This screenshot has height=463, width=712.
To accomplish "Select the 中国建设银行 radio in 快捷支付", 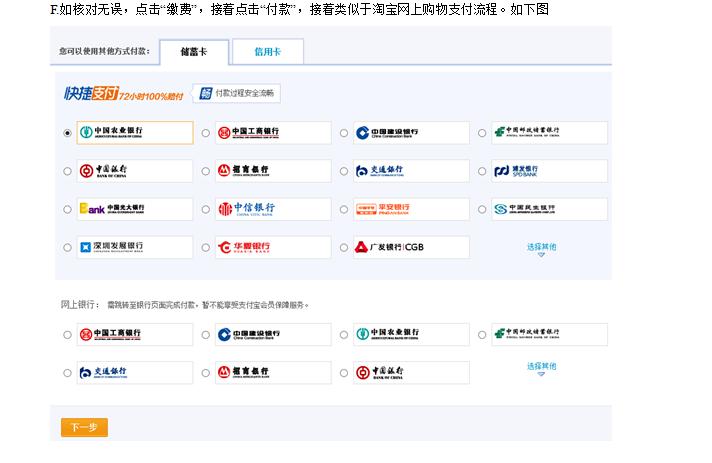I will [344, 133].
